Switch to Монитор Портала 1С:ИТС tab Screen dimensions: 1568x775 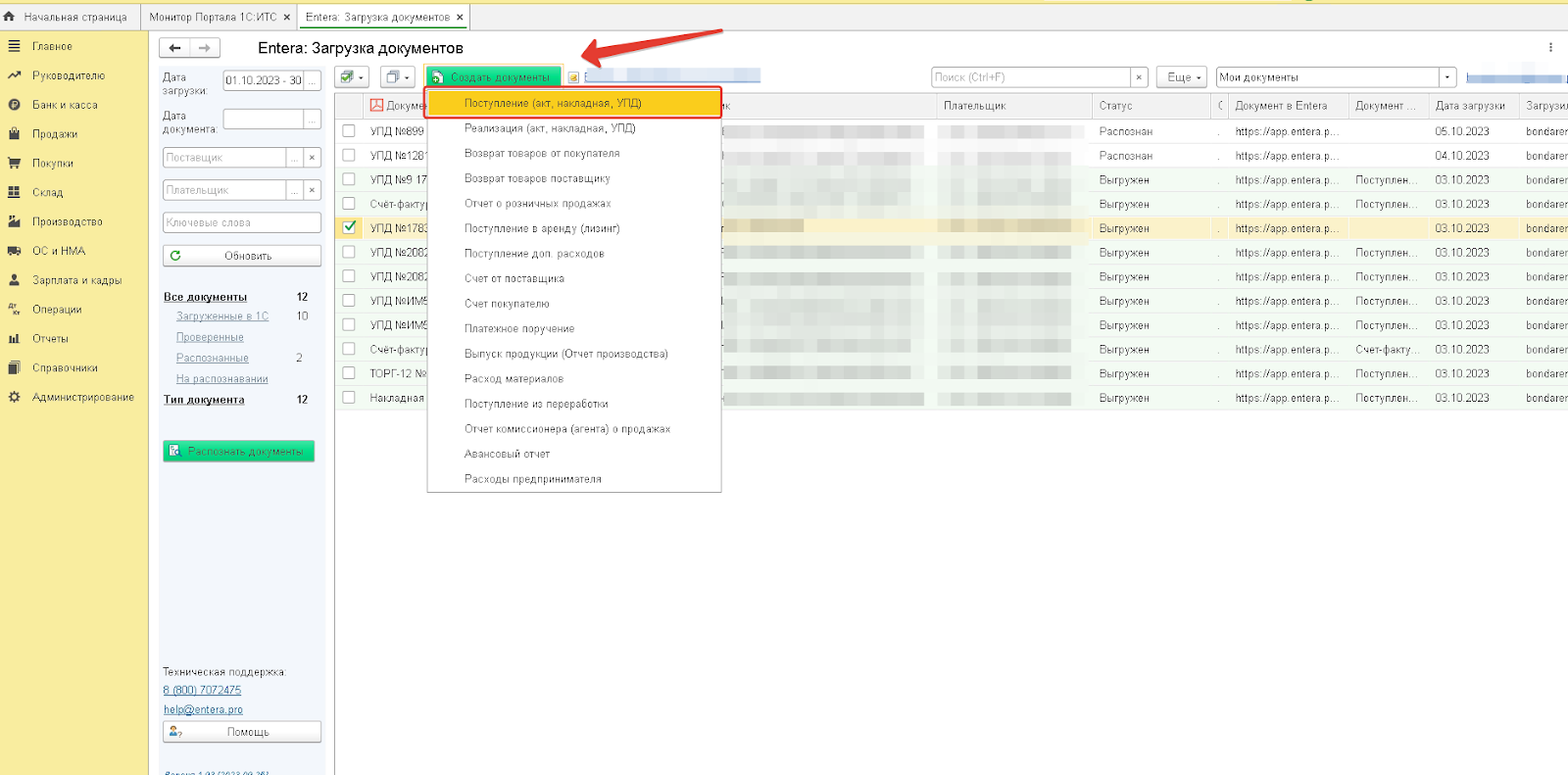point(213,17)
